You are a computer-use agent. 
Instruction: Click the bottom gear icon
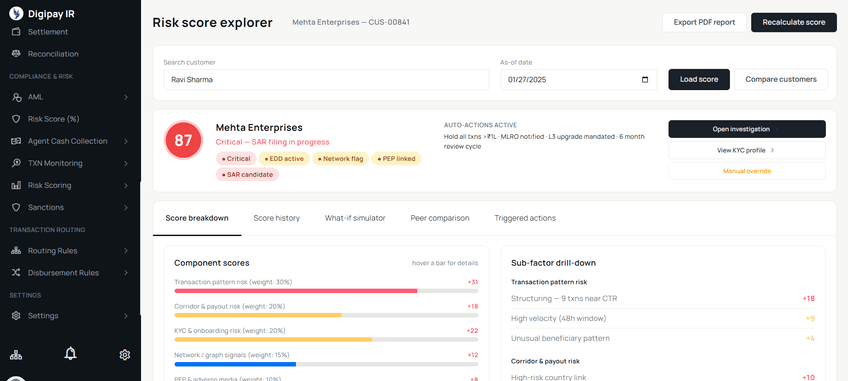point(125,355)
